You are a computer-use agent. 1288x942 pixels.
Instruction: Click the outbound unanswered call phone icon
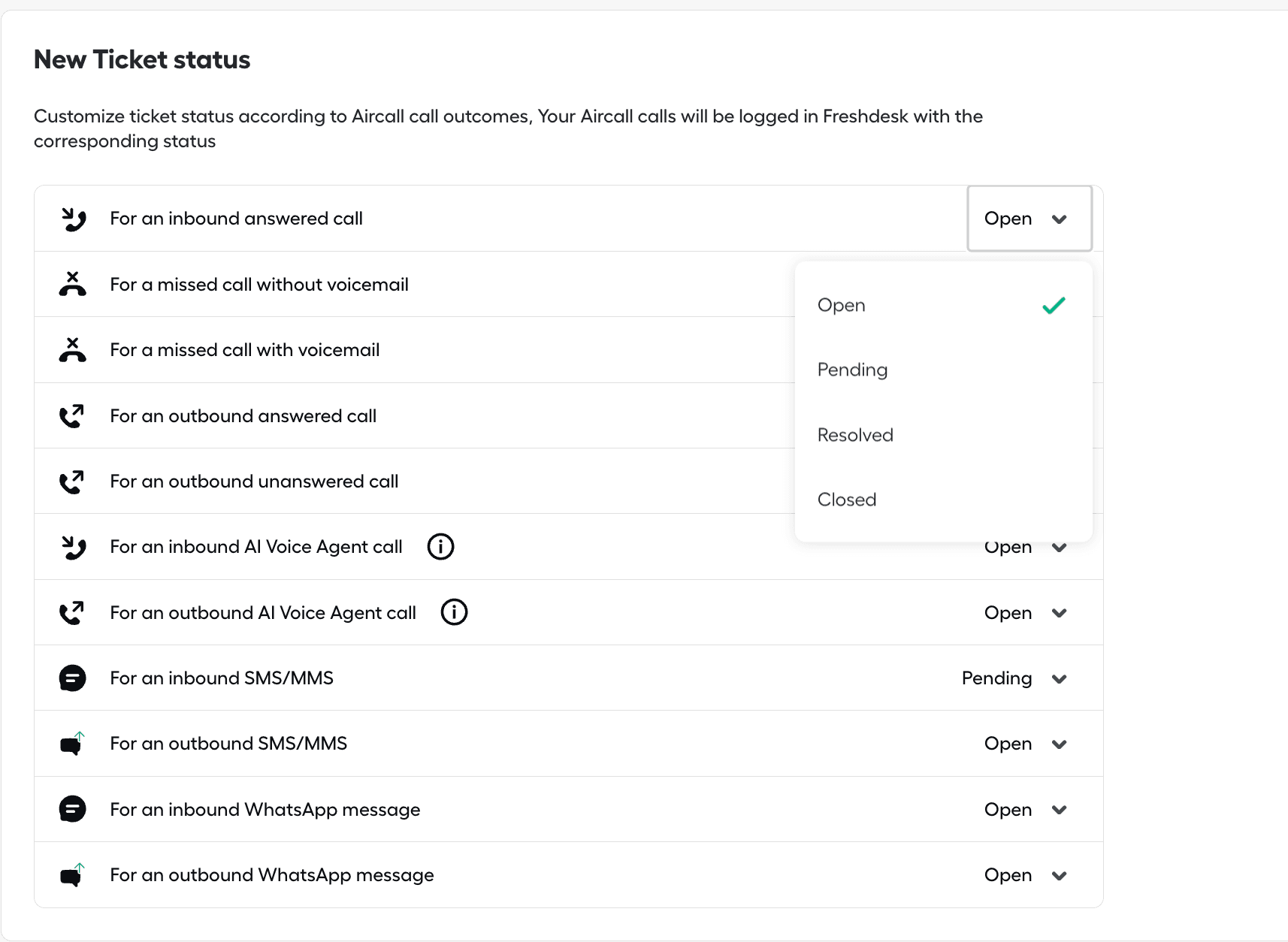[72, 482]
